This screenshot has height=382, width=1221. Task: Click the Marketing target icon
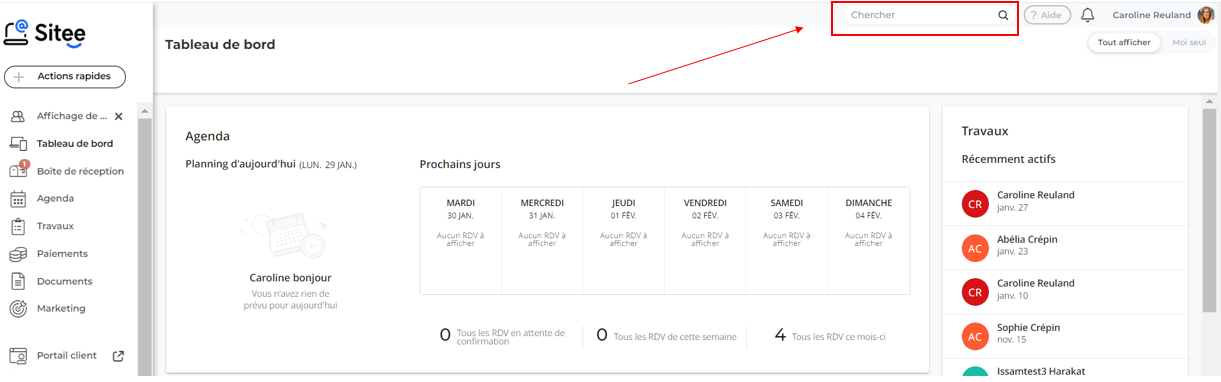tap(18, 309)
